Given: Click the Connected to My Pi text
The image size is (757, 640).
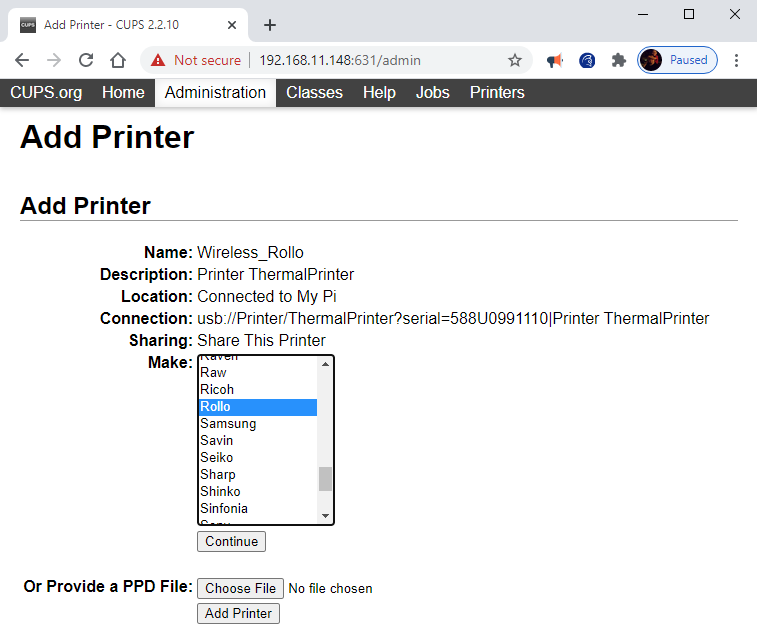Looking at the screenshot, I should point(267,296).
